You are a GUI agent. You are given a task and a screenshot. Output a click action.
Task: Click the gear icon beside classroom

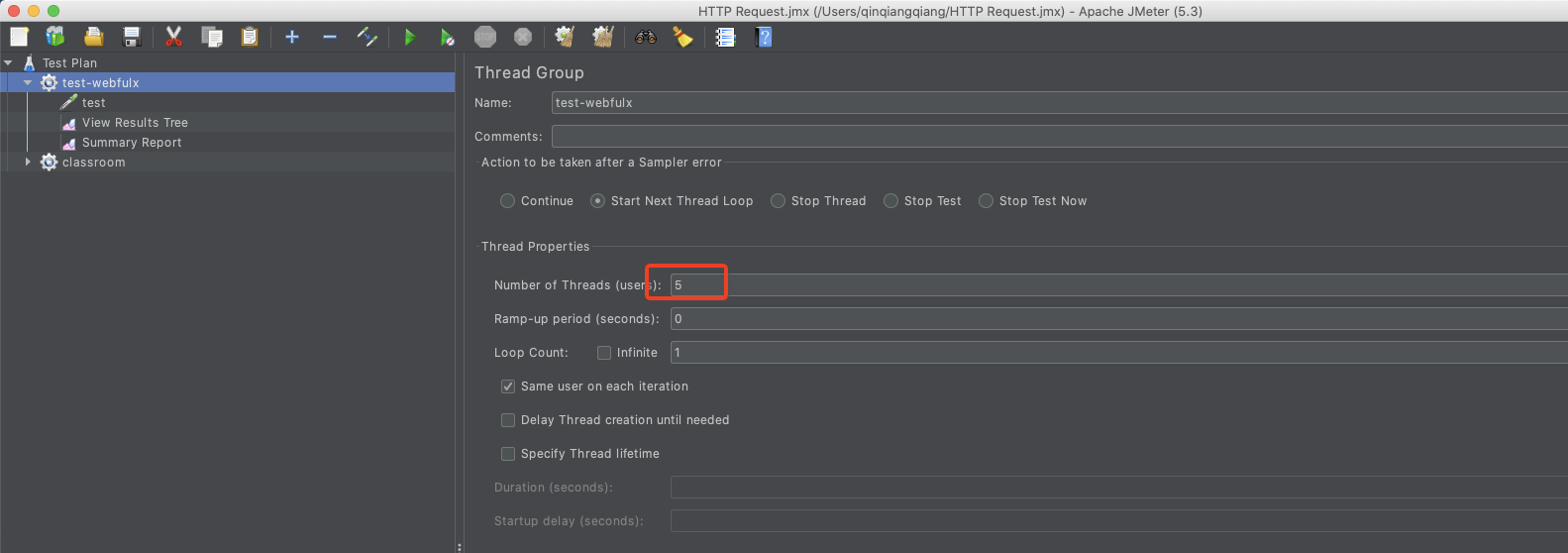(49, 162)
